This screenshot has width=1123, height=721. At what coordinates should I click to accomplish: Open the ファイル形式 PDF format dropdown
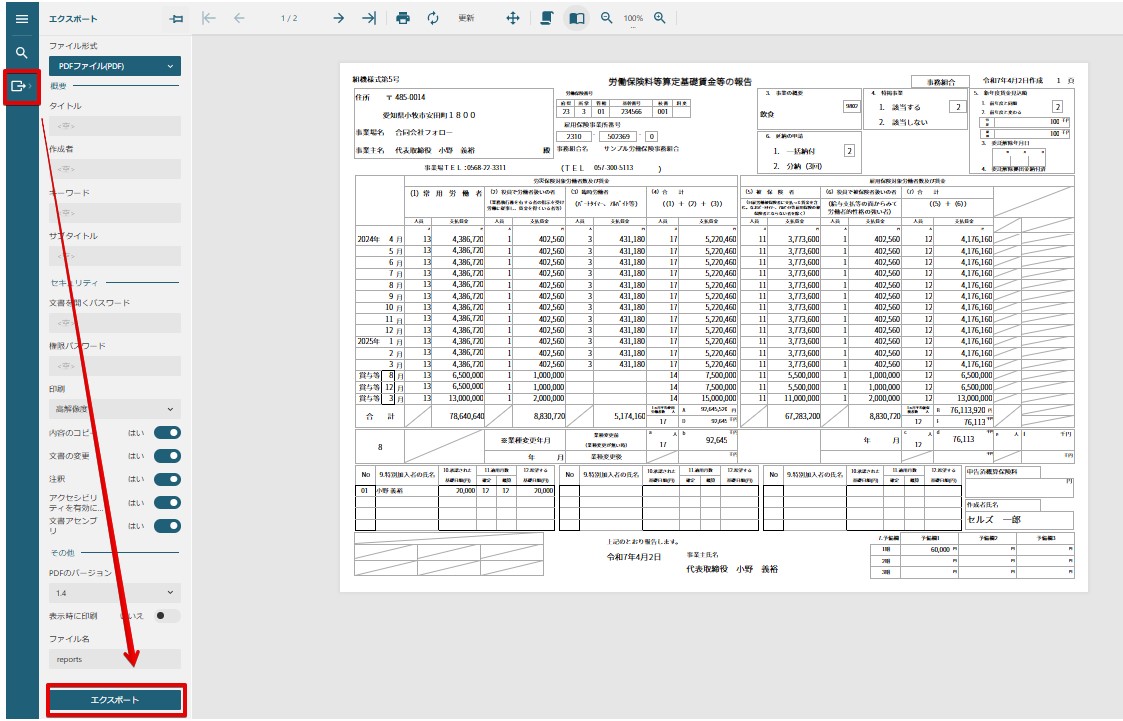[x=115, y=66]
